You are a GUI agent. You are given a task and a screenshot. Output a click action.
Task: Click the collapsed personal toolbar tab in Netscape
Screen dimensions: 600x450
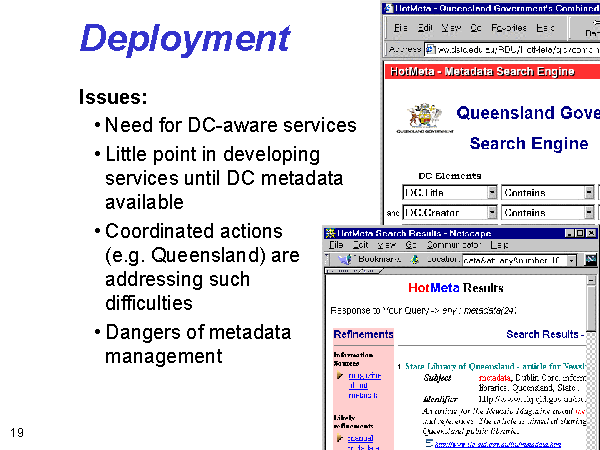coord(353,271)
